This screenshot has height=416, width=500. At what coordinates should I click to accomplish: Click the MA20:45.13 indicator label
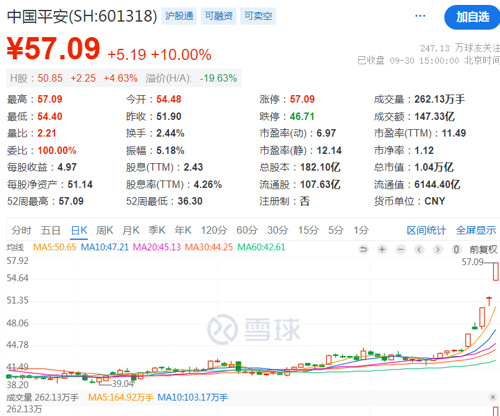157,247
